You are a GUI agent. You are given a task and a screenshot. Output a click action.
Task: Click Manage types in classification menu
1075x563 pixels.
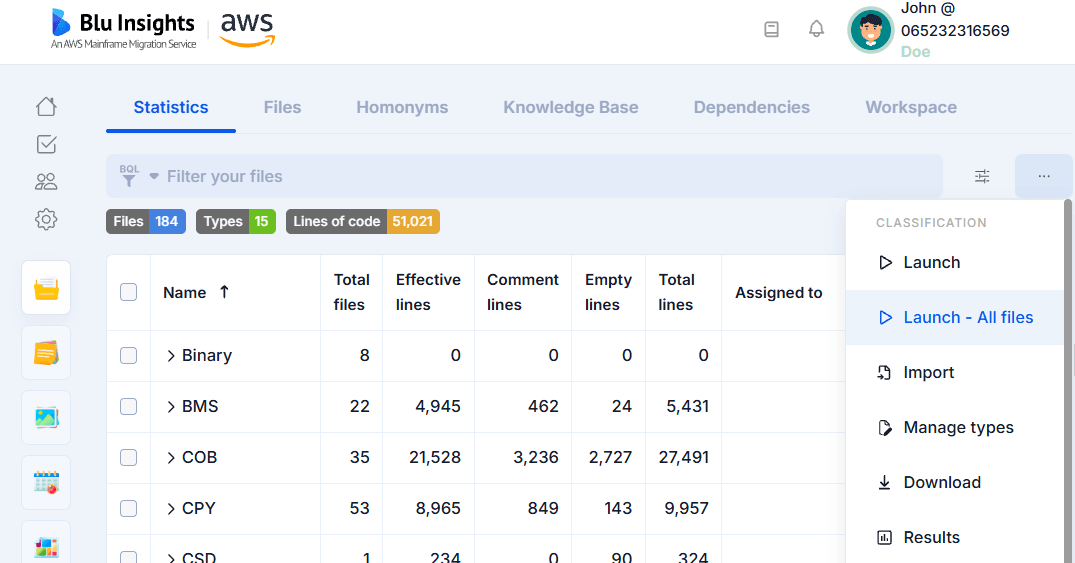(x=957, y=427)
